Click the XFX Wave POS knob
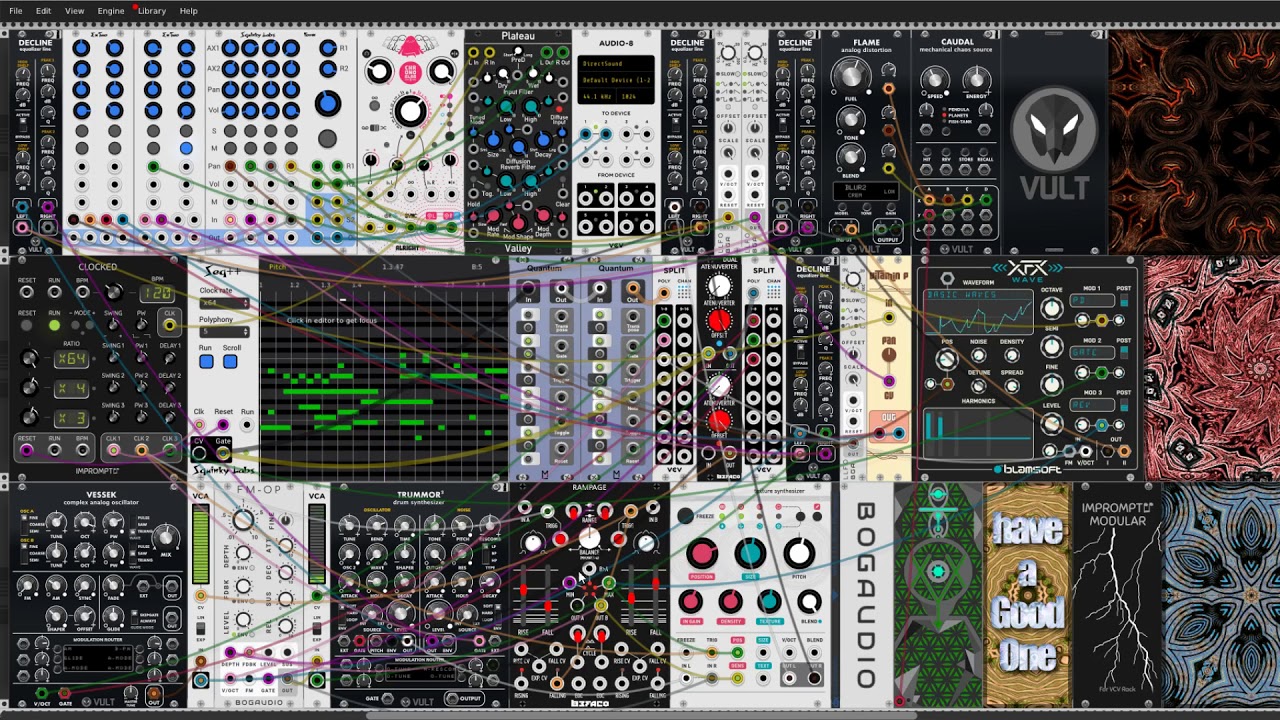This screenshot has height=720, width=1280. coord(946,359)
